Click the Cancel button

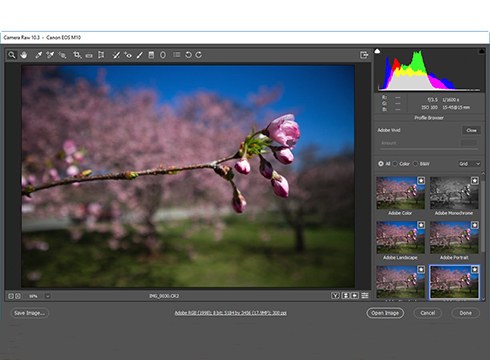(428, 313)
